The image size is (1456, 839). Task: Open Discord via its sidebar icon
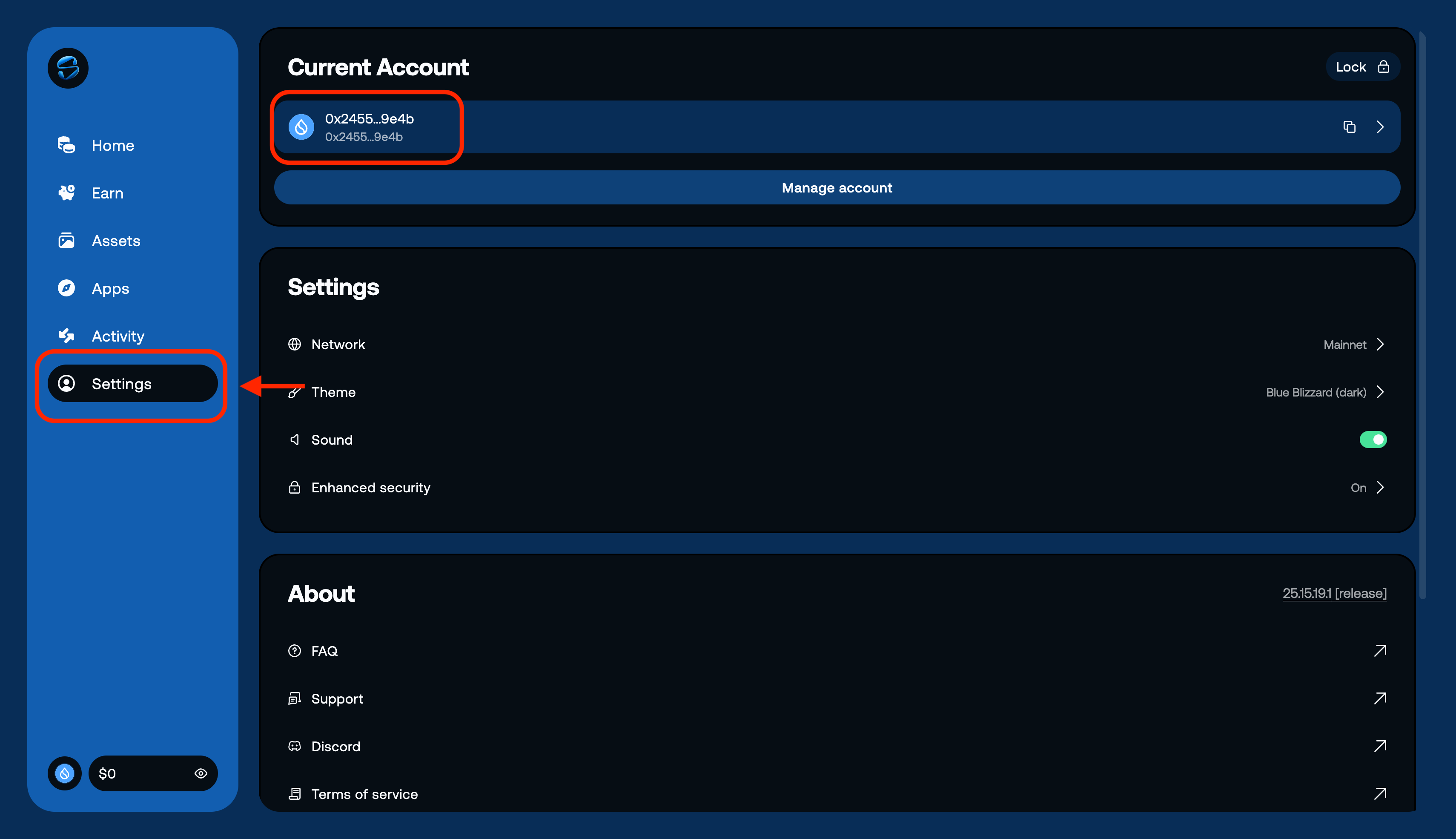pos(294,746)
